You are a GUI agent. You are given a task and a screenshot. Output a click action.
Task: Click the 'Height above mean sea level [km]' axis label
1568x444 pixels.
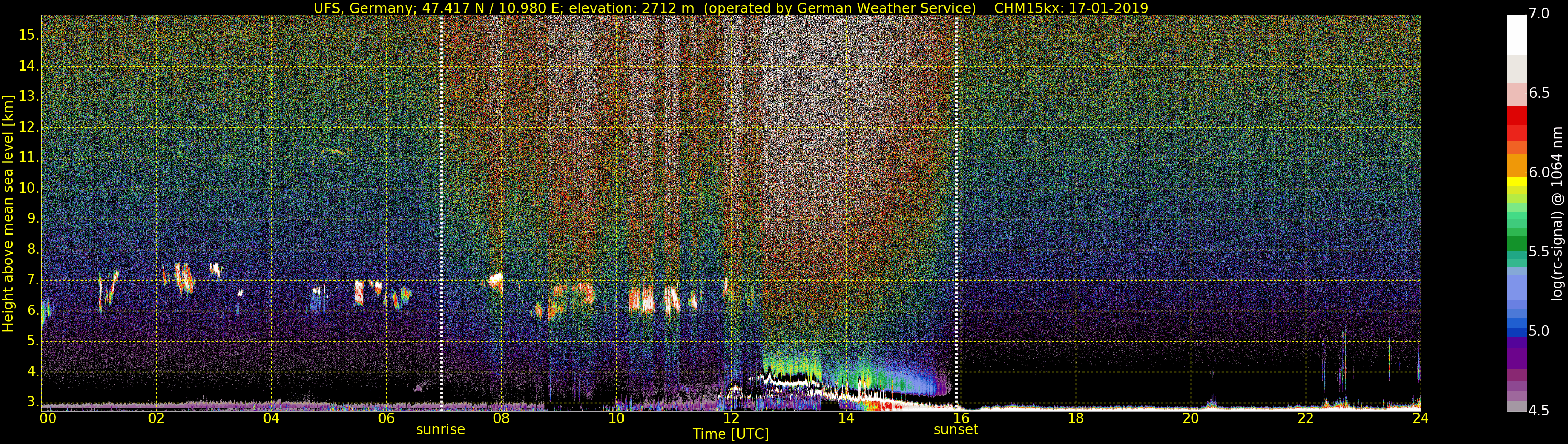(x=8, y=214)
